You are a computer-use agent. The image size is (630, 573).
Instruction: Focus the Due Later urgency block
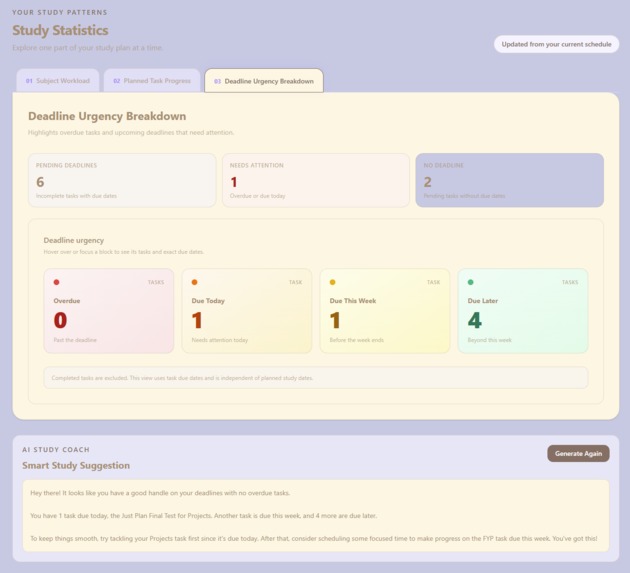tap(523, 311)
